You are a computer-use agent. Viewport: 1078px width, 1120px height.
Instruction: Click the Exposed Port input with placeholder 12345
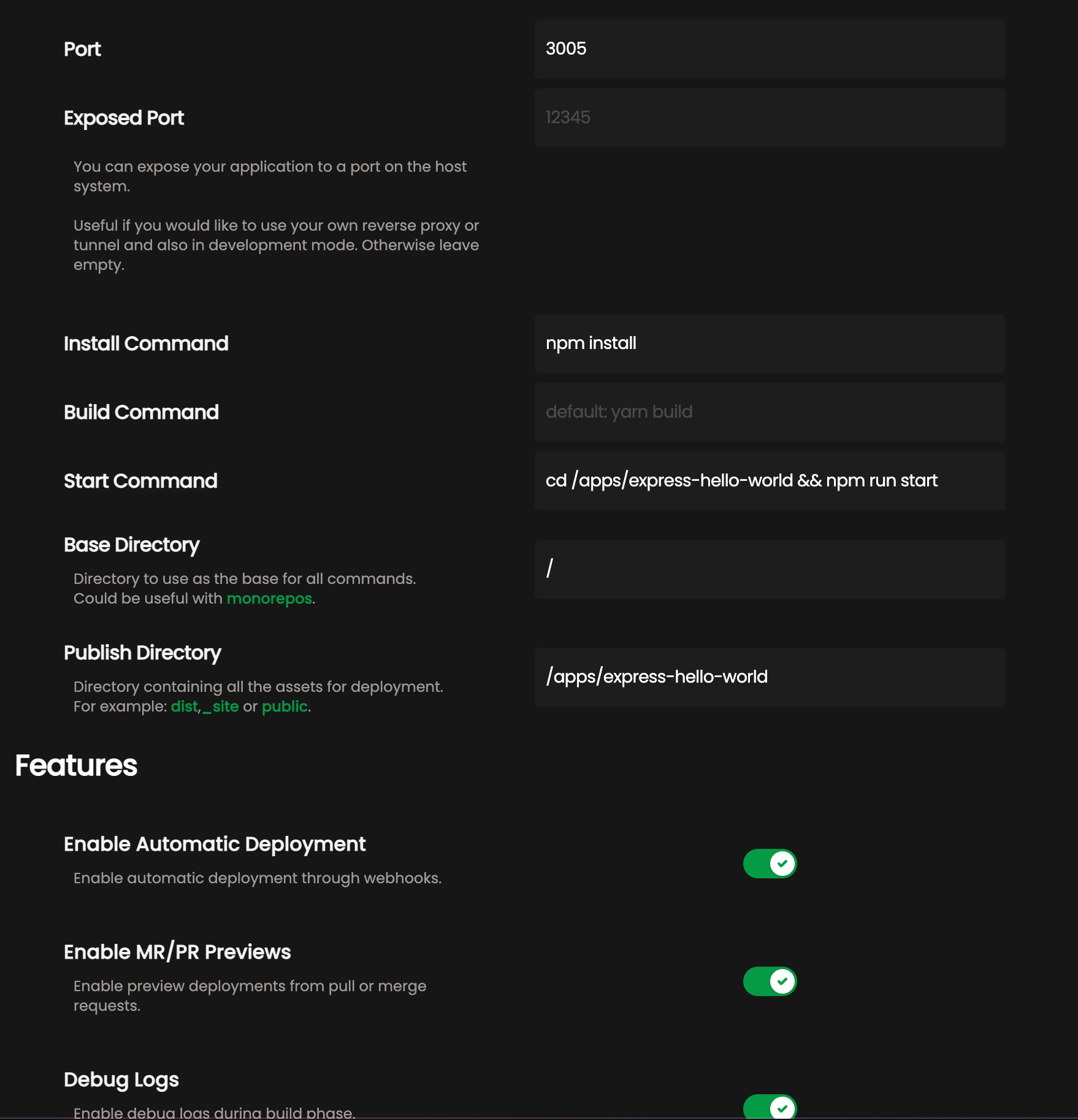(770, 117)
